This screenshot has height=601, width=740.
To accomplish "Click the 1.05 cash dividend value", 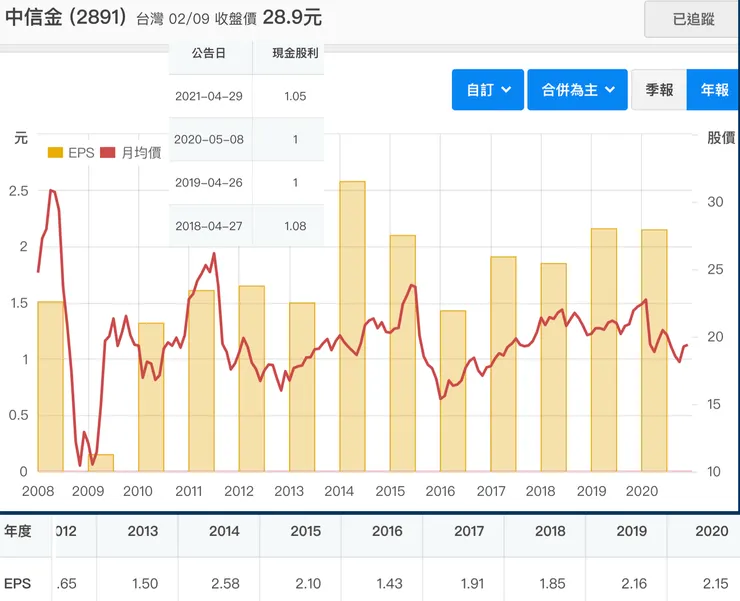I will point(295,96).
